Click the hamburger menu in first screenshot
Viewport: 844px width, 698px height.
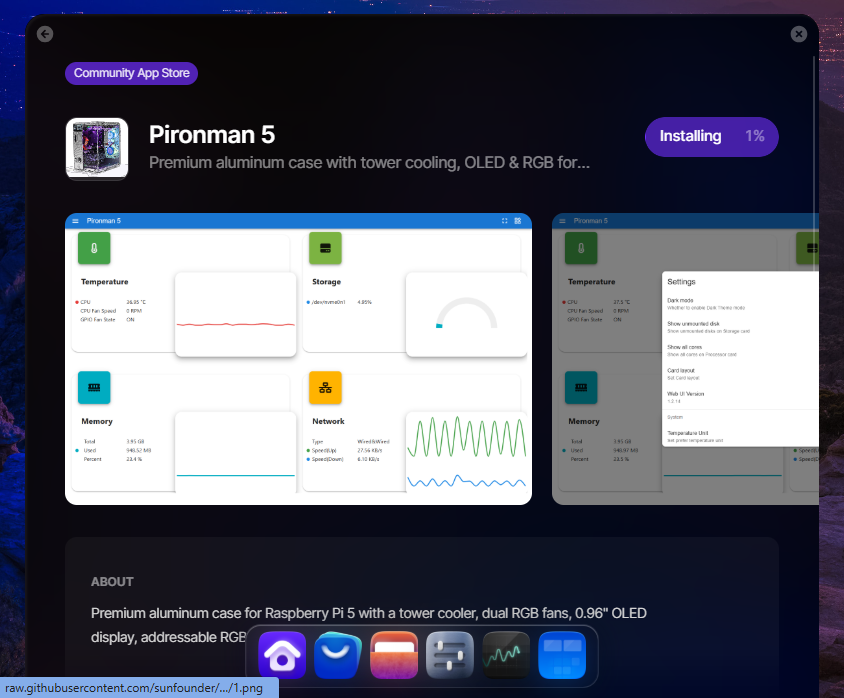pos(75,221)
